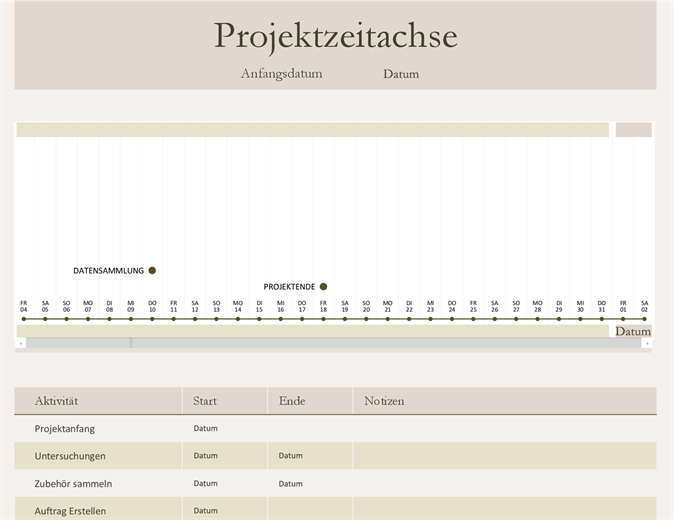Select the Anfangsdatum label
Viewport: 675px width, 520px height.
[281, 74]
